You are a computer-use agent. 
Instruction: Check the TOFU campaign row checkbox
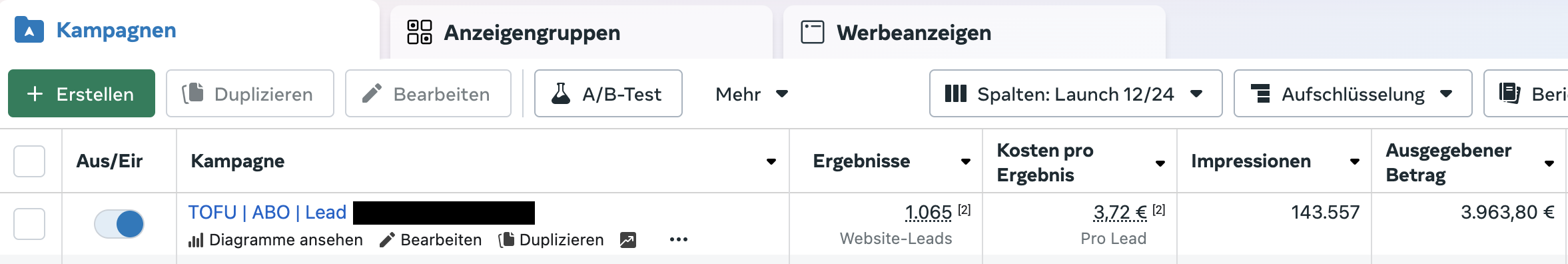click(x=29, y=224)
